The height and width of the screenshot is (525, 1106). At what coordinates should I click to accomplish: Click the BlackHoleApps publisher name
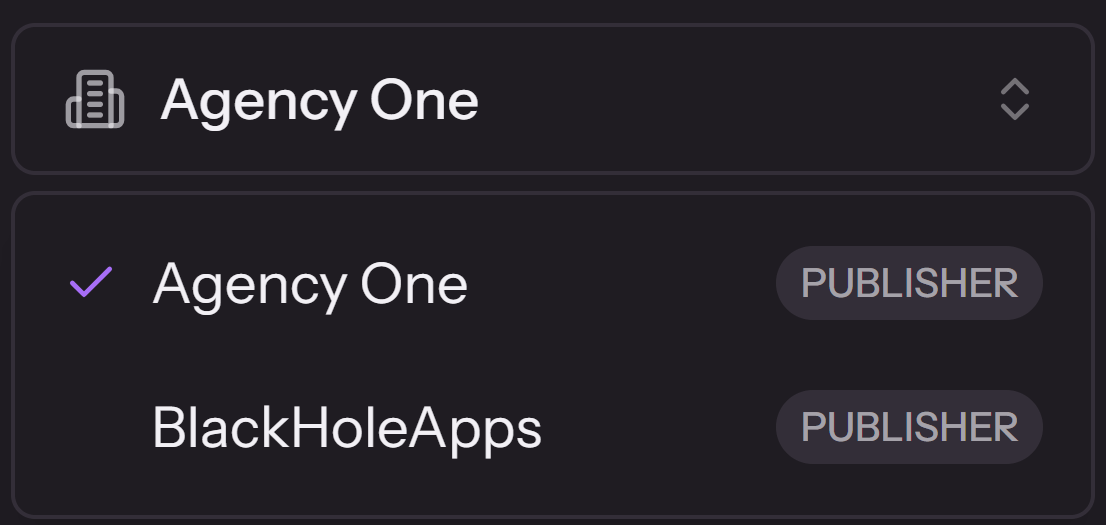[x=347, y=428]
